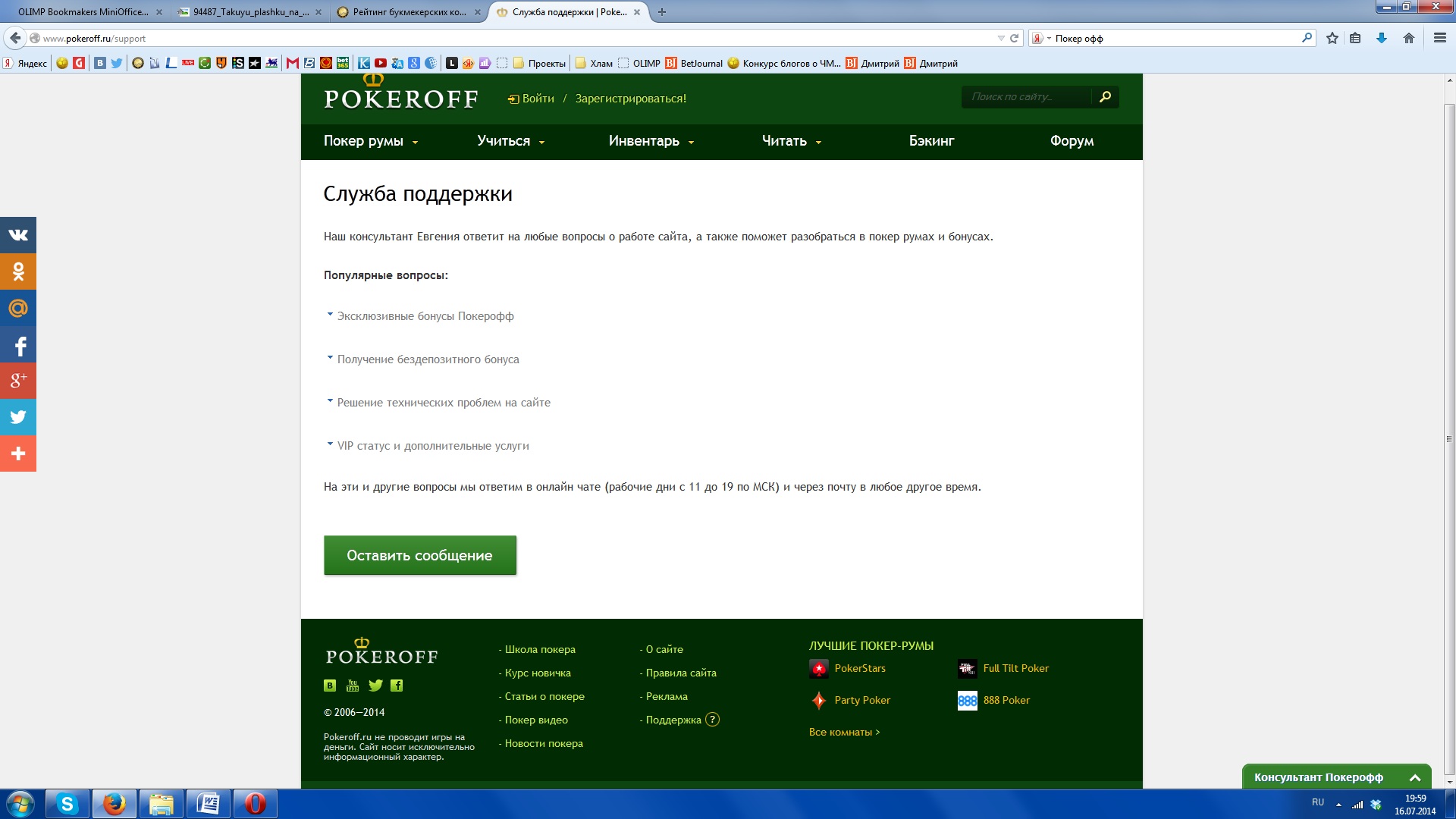The width and height of the screenshot is (1456, 819).
Task: Click the site search magnifier icon
Action: coord(1105,97)
